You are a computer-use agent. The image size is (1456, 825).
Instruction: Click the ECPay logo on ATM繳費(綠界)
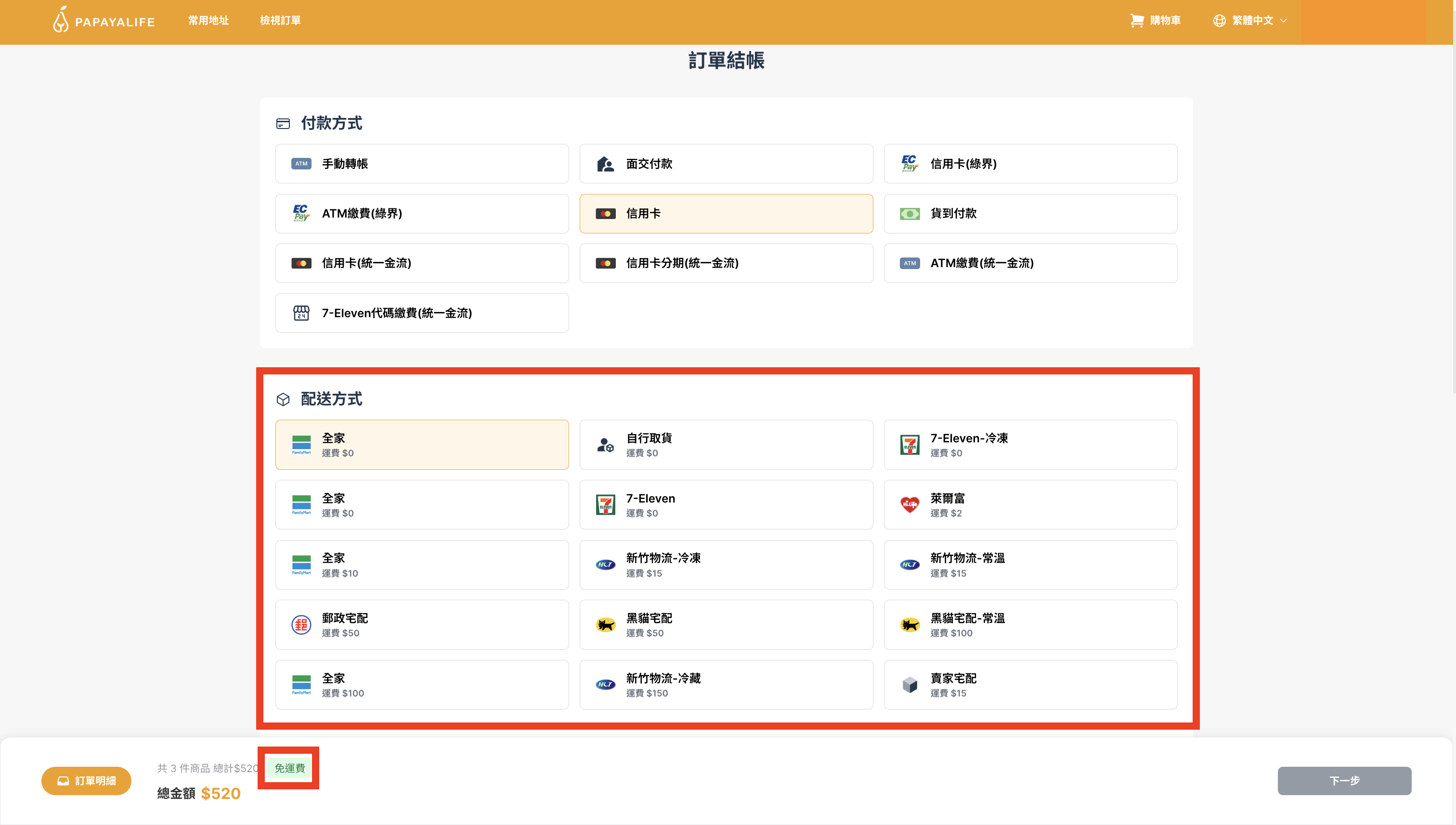coord(301,214)
